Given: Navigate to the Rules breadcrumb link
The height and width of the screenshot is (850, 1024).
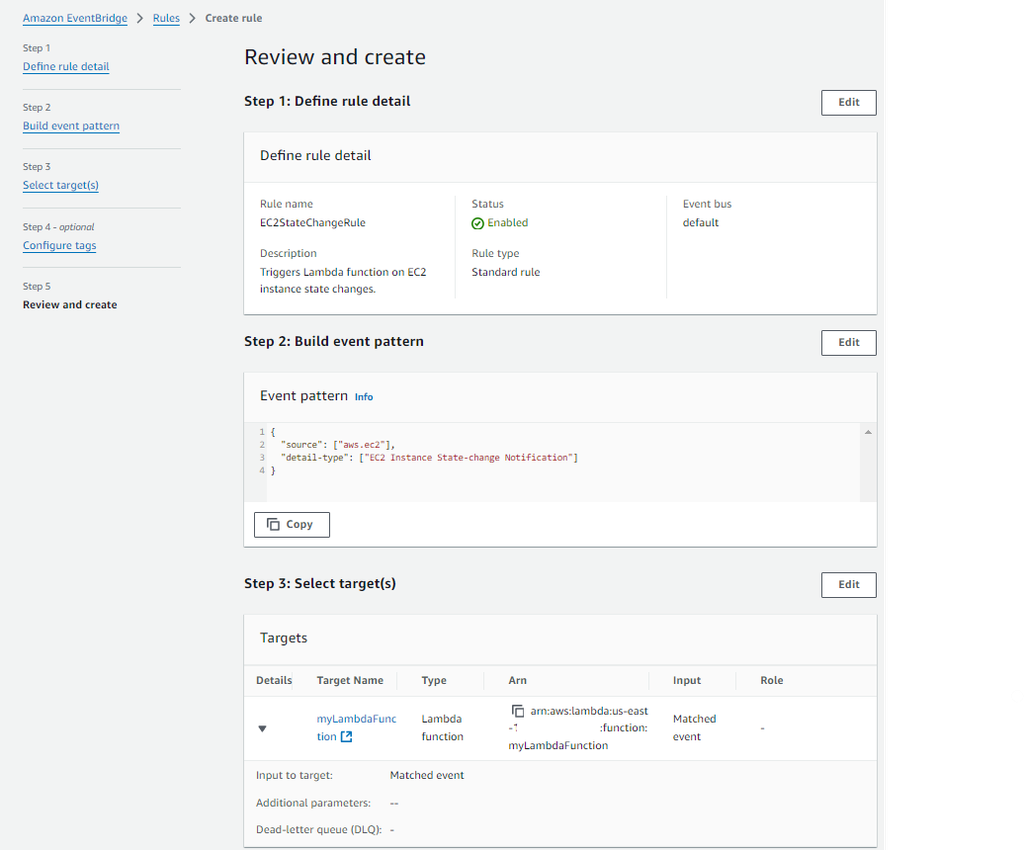Looking at the screenshot, I should tap(166, 18).
